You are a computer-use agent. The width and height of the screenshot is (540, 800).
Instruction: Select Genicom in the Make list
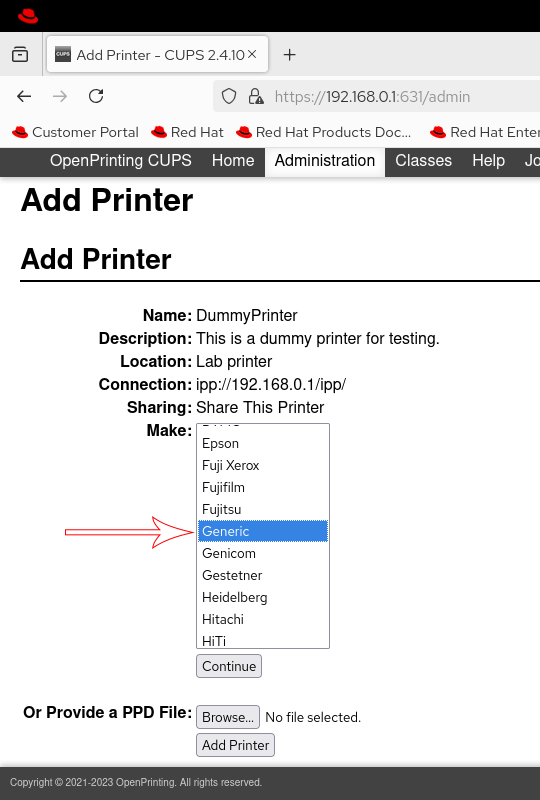(263, 553)
